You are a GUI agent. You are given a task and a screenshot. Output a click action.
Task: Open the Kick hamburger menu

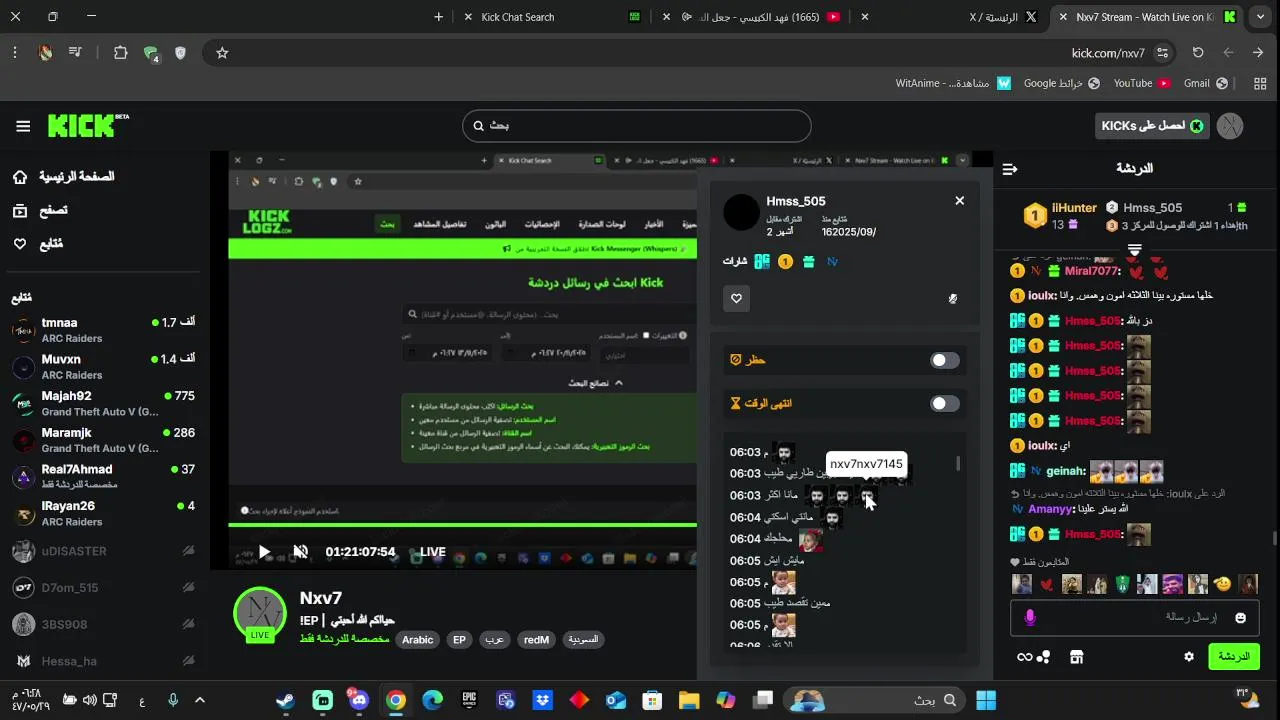click(x=23, y=126)
